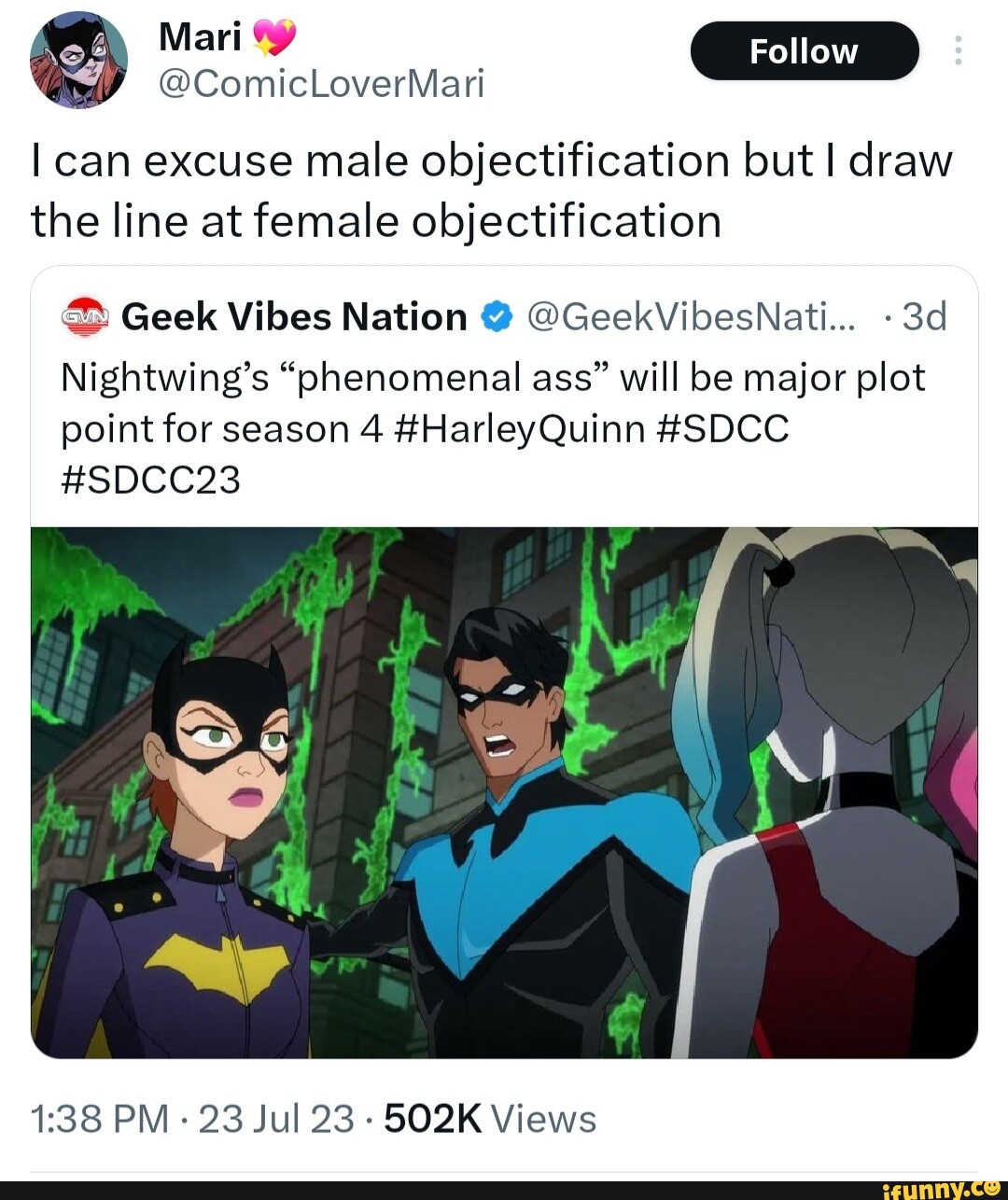
Task: Click the main tweet text about objectification
Action: click(492, 190)
